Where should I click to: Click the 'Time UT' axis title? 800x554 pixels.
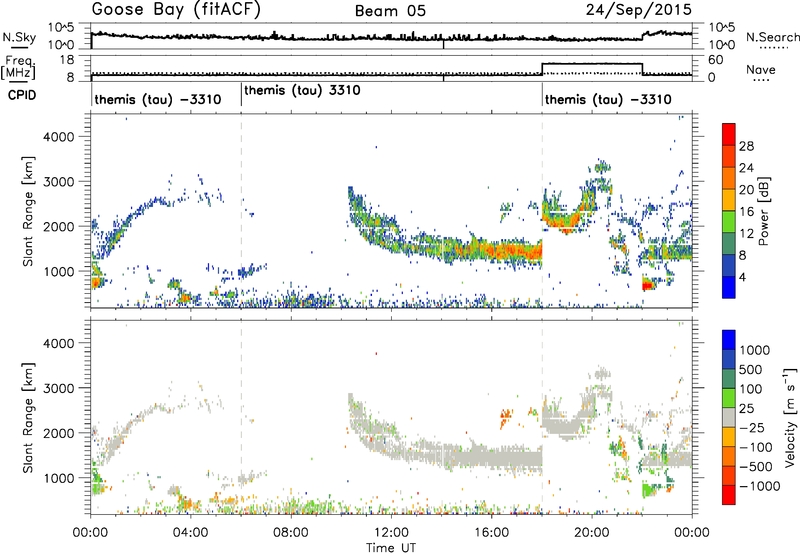click(391, 548)
